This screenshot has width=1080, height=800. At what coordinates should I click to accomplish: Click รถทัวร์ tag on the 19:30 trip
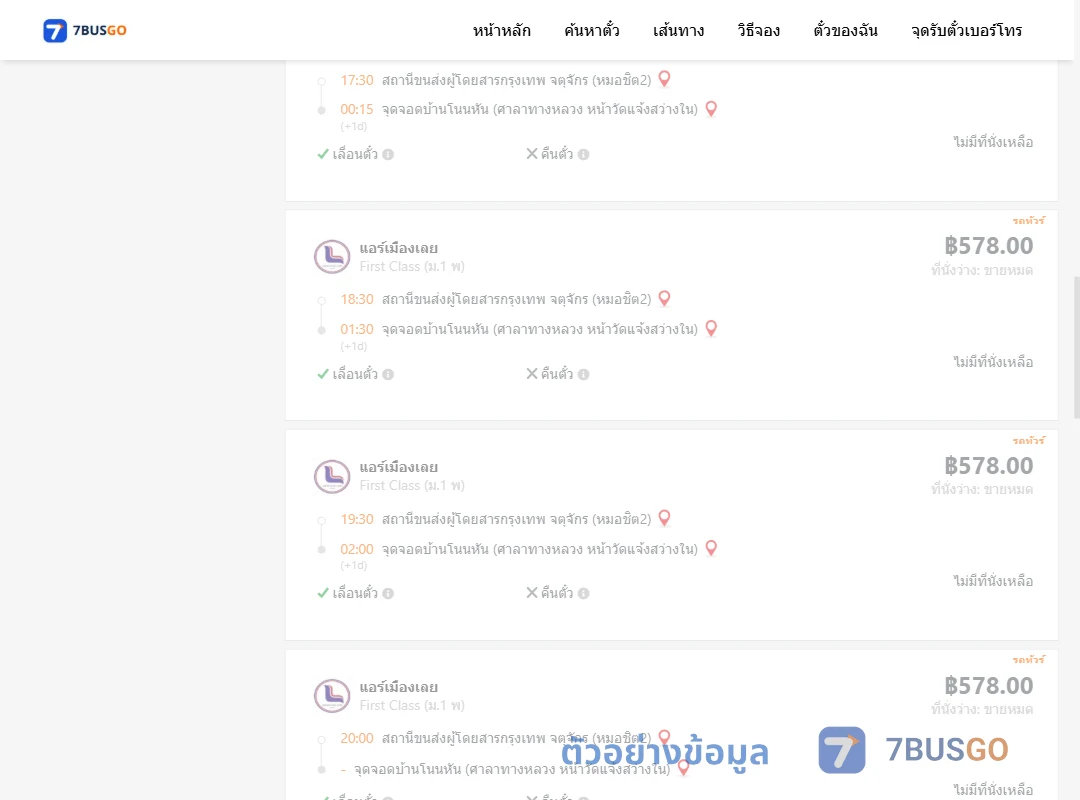pos(1029,440)
